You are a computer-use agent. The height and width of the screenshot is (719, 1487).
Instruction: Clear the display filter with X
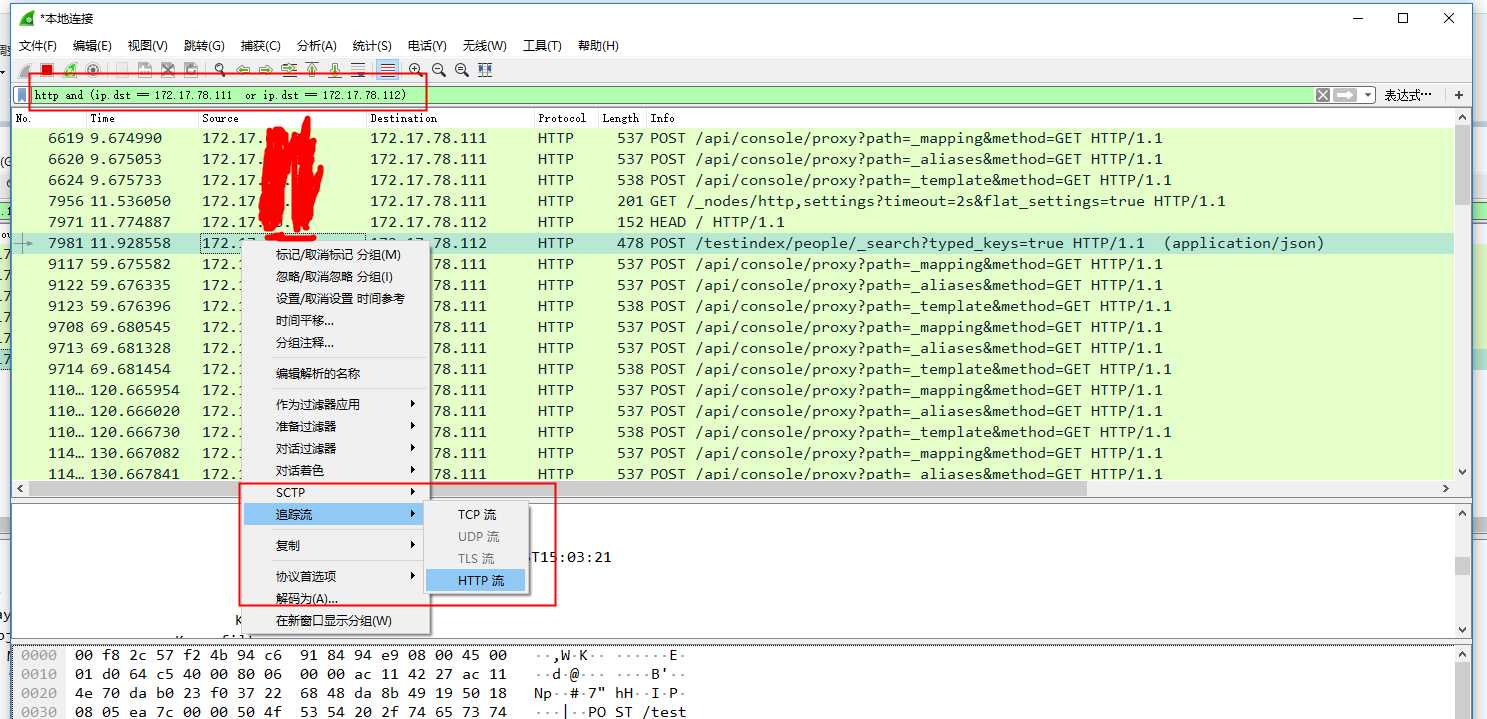pyautogui.click(x=1322, y=95)
